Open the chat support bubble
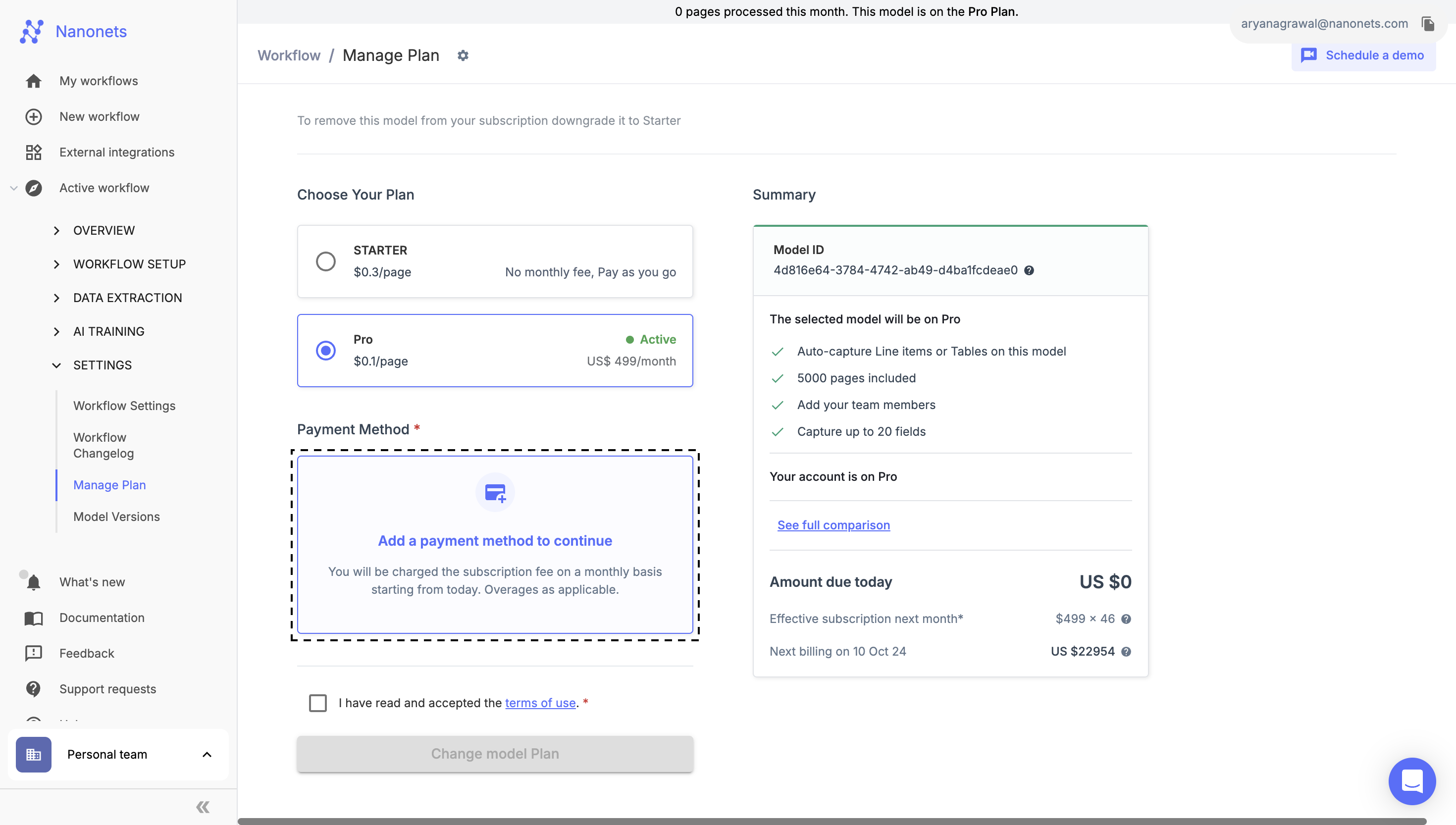Viewport: 1456px width, 825px height. pos(1412,781)
